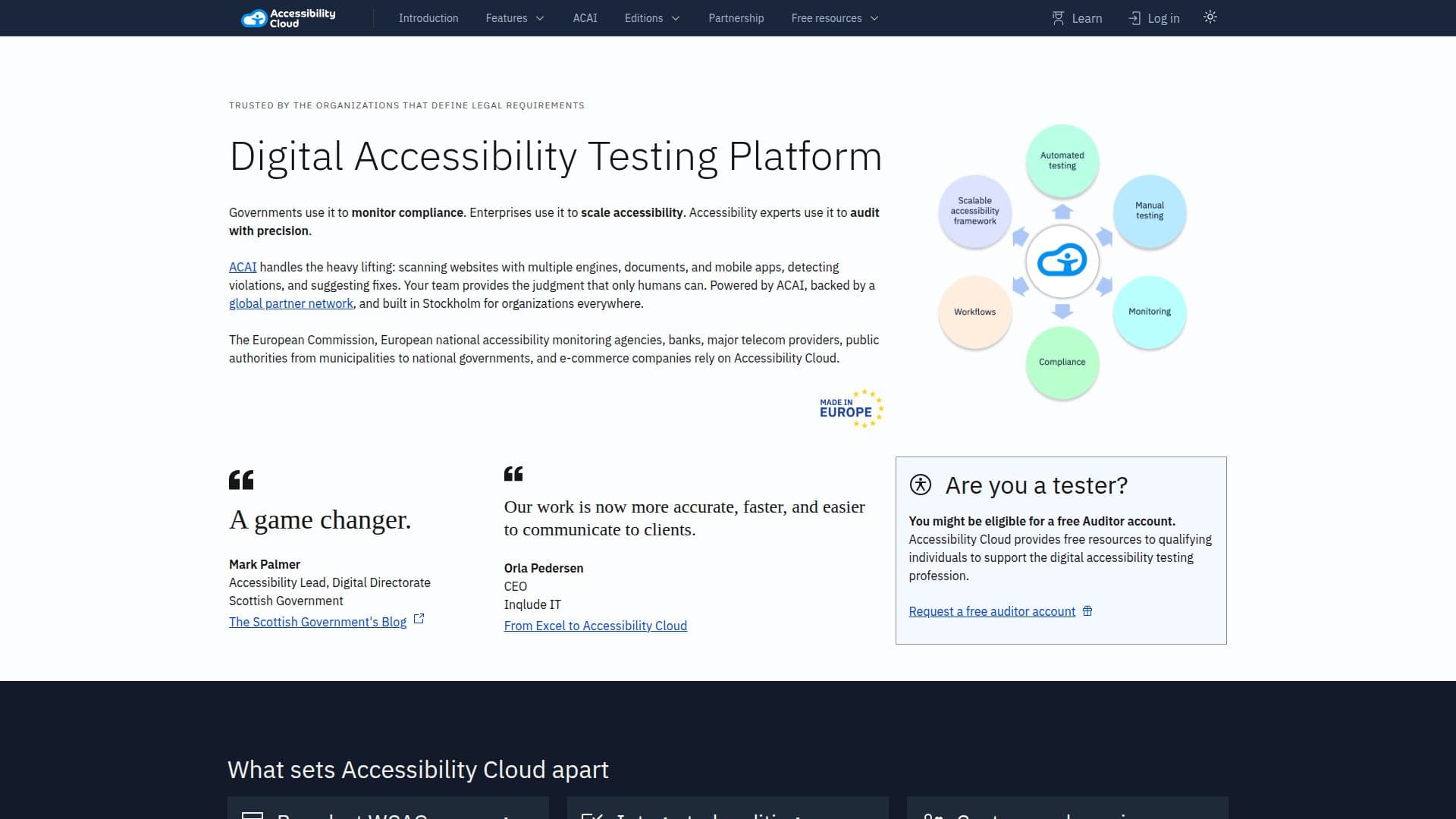Image resolution: width=1456 pixels, height=819 pixels.
Task: Request a free auditor account
Action: pos(992,611)
